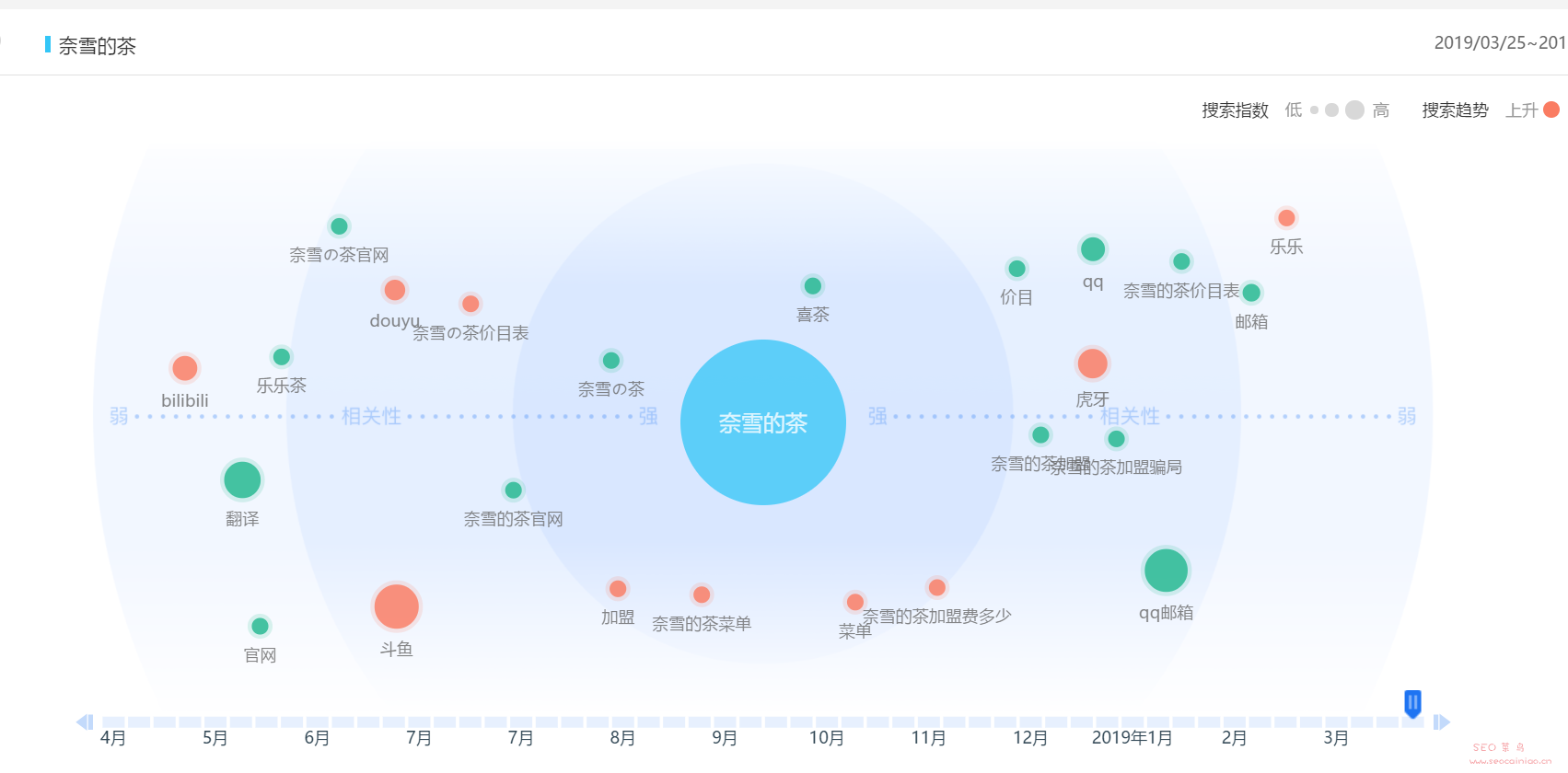The height and width of the screenshot is (773, 1568).
Task: Click the blue timeline pause handle
Action: [x=1412, y=704]
